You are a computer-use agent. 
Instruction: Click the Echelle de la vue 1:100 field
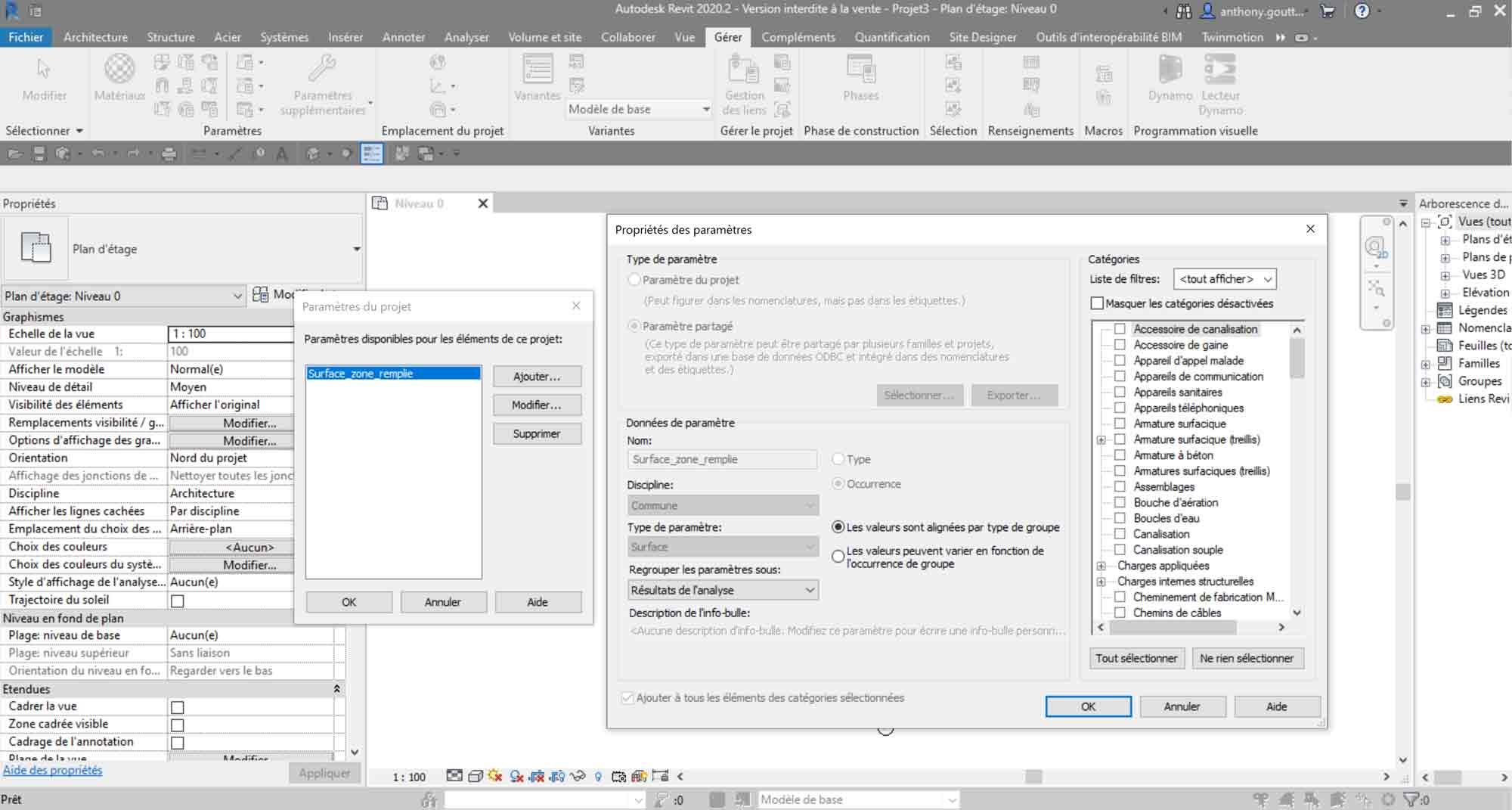tap(231, 334)
